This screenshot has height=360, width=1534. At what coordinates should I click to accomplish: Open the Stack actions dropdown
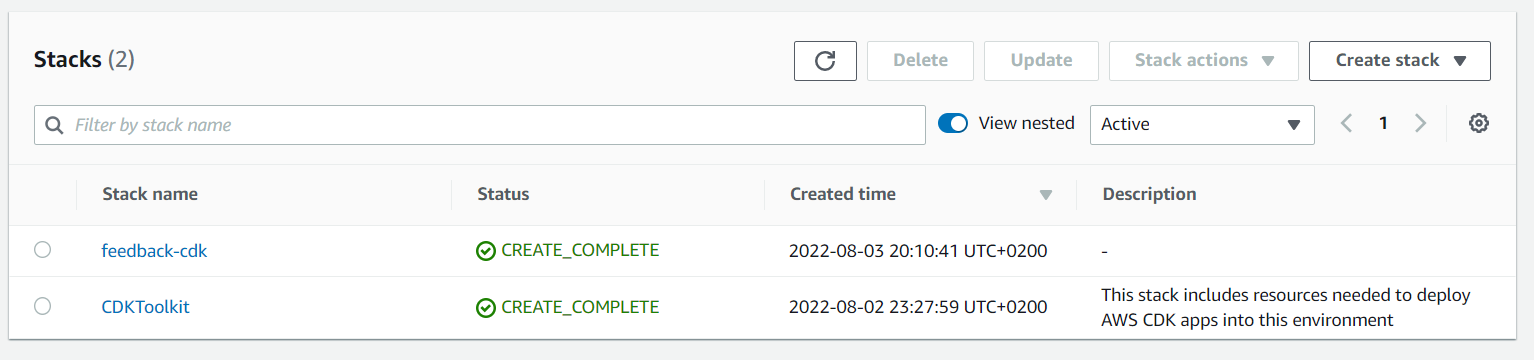(1204, 61)
